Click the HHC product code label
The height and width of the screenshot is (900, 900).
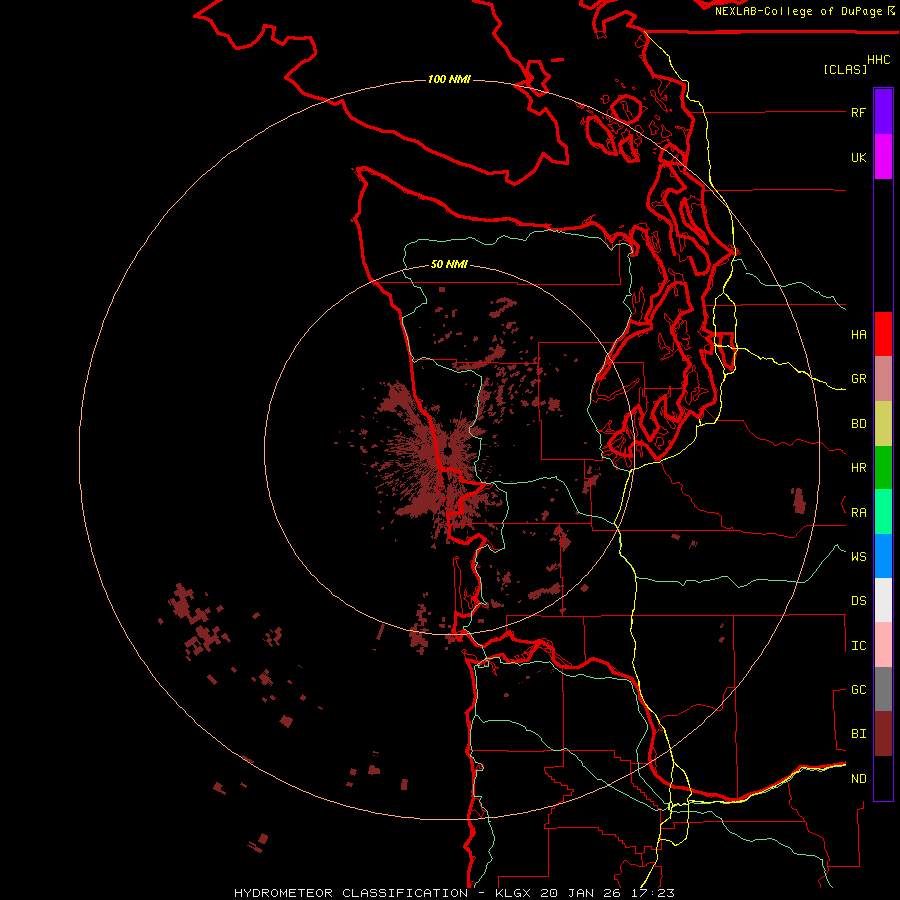879,60
